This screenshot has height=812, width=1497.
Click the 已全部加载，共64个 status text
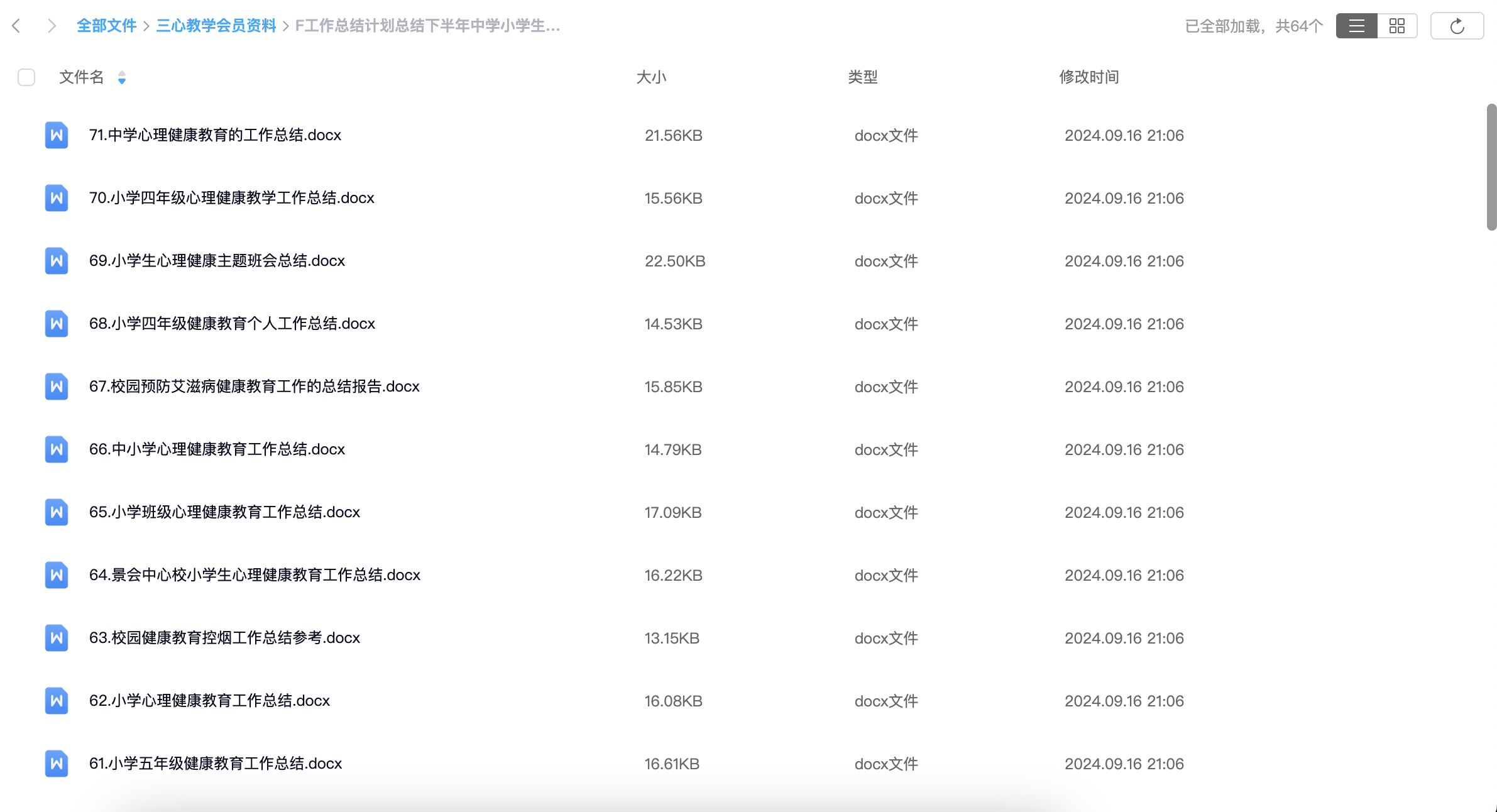(1254, 26)
